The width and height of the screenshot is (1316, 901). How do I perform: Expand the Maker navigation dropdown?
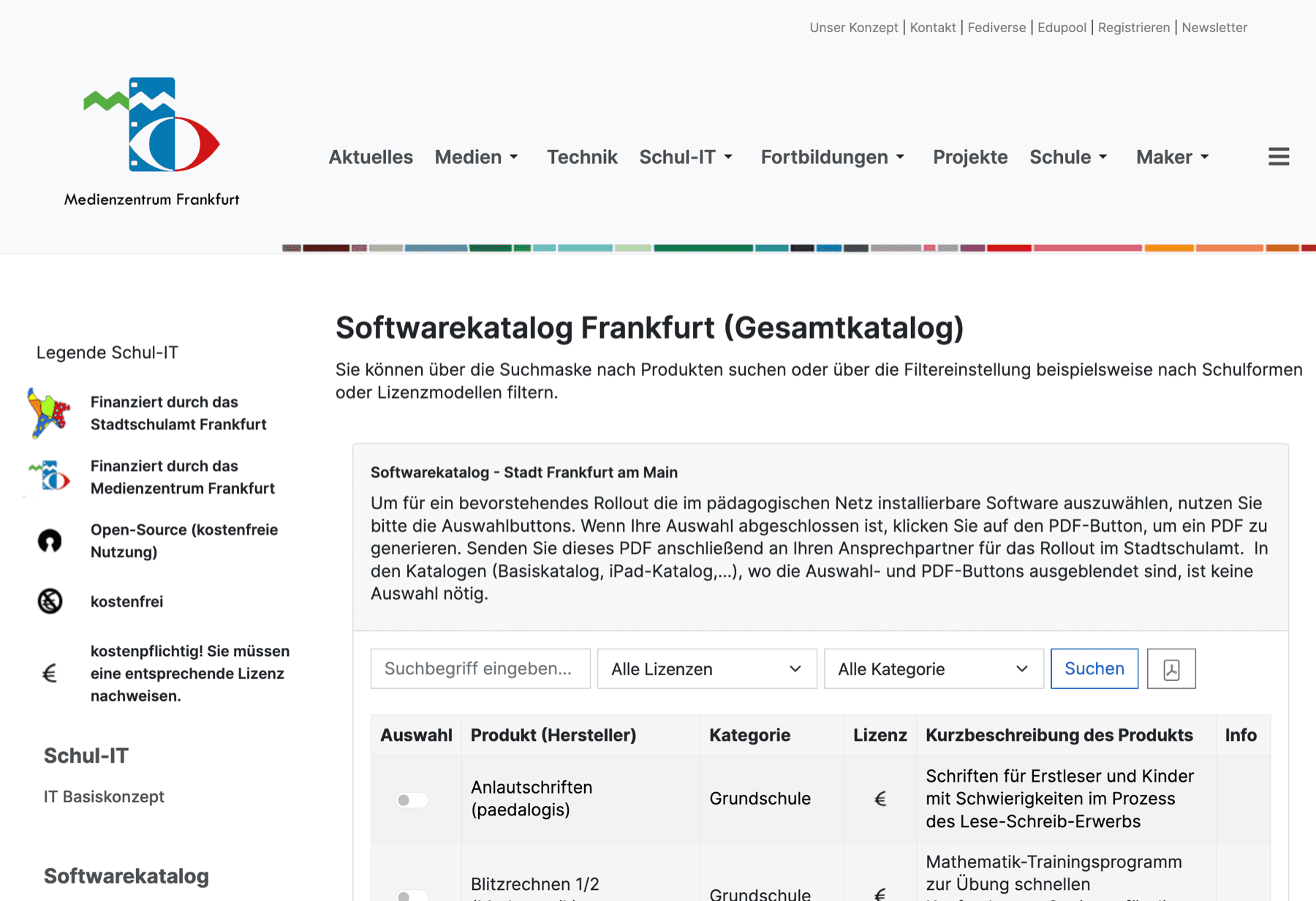point(1172,157)
